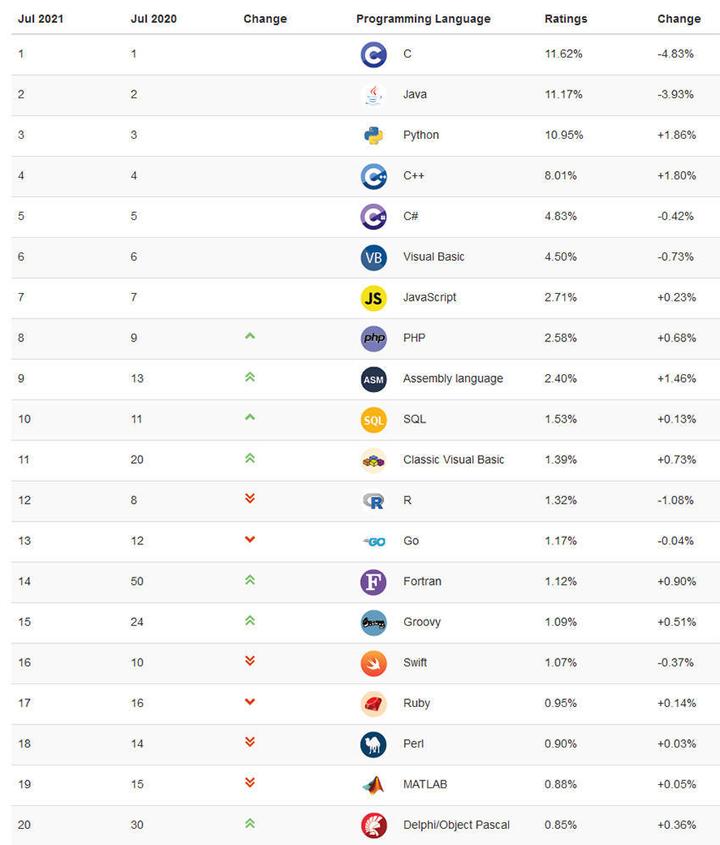Click the Python snake logo icon

(373, 135)
